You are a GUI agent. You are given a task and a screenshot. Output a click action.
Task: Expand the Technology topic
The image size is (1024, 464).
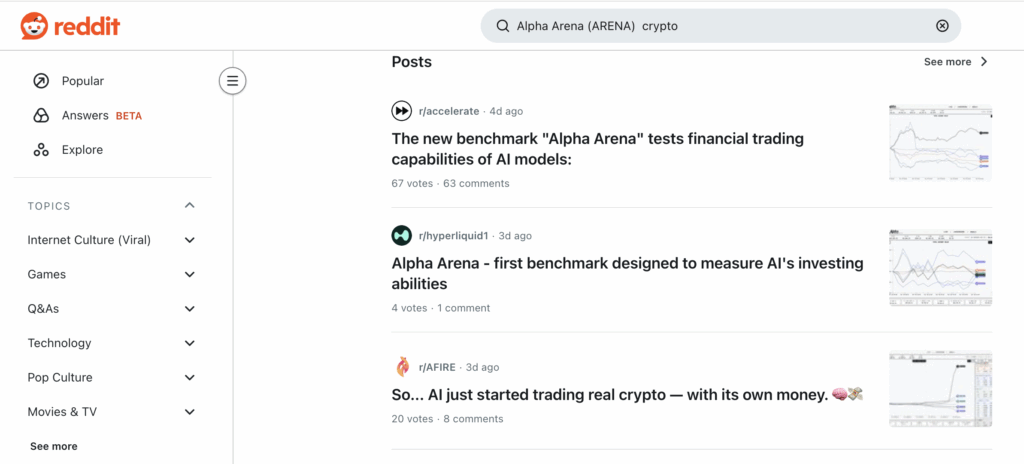click(x=190, y=343)
